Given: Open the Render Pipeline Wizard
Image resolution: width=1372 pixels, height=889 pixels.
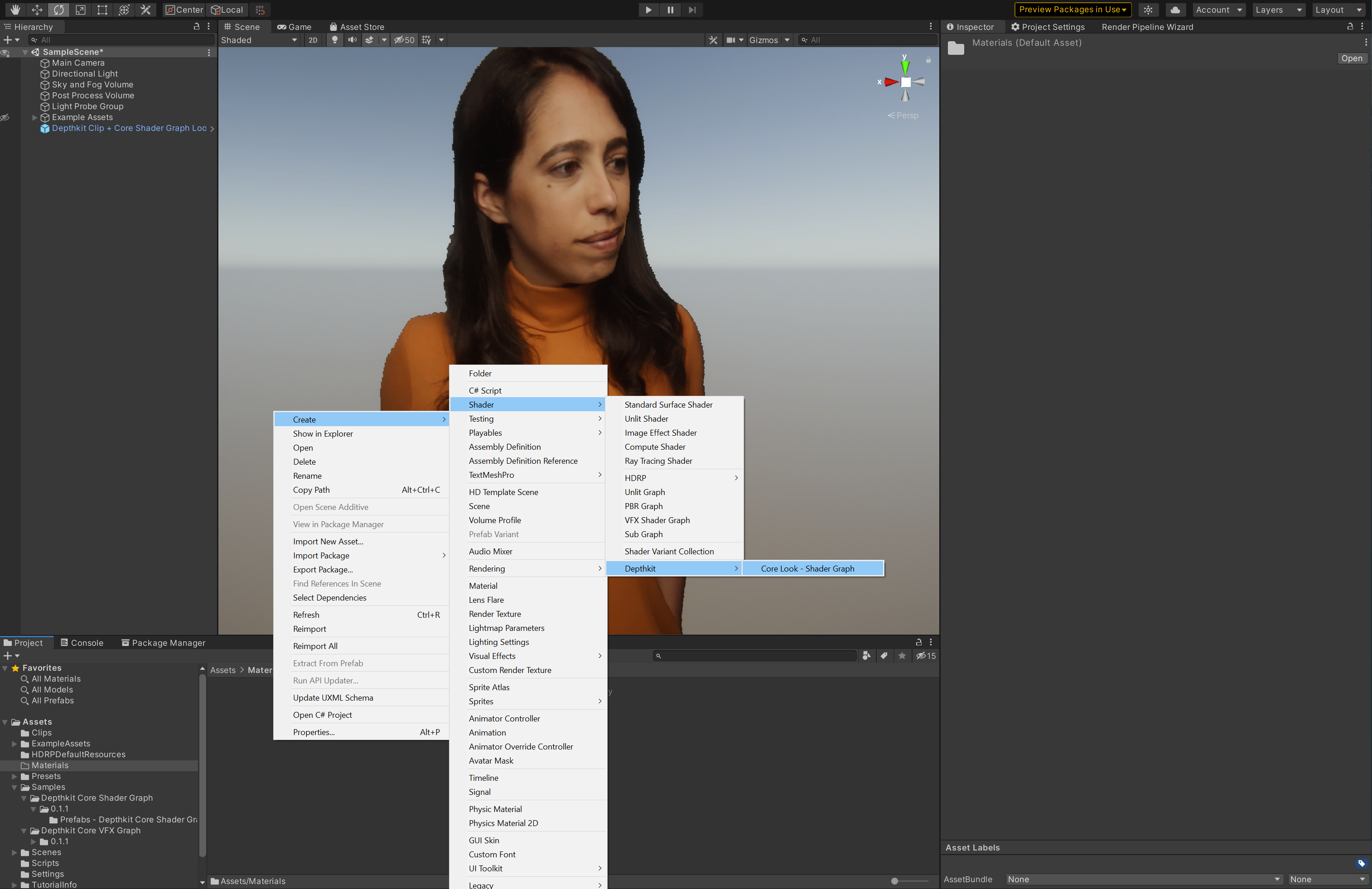Looking at the screenshot, I should click(x=1147, y=27).
